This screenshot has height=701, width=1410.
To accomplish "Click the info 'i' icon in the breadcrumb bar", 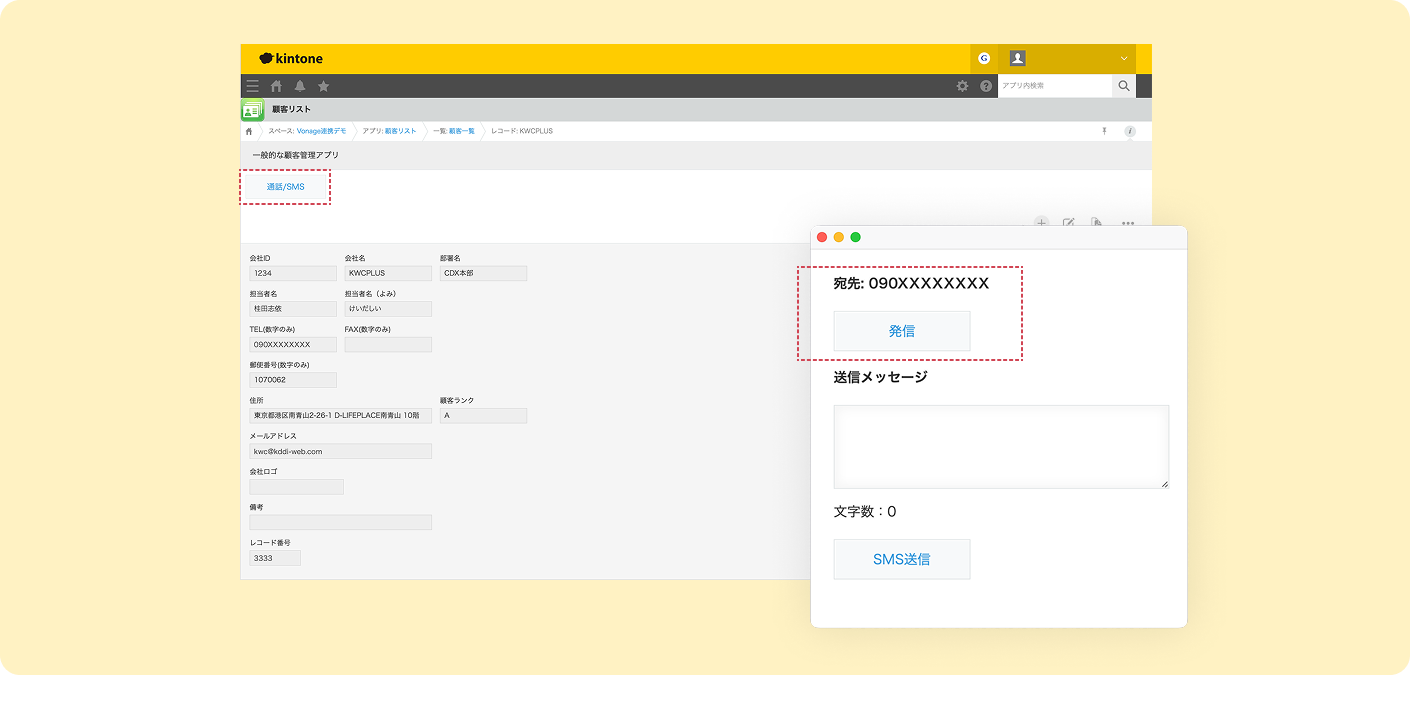I will tap(1130, 131).
